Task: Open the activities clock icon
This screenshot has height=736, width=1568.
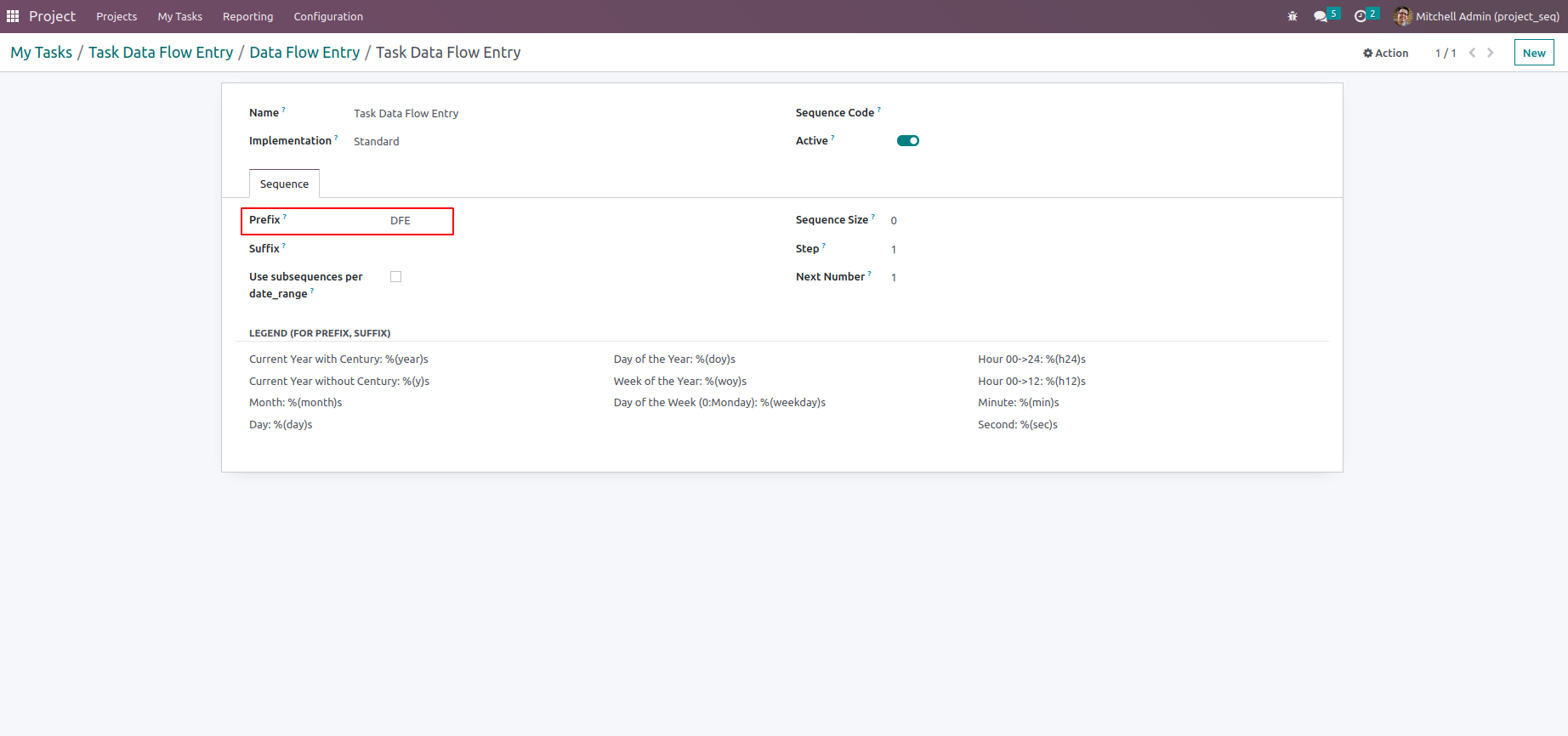Action: (1360, 16)
